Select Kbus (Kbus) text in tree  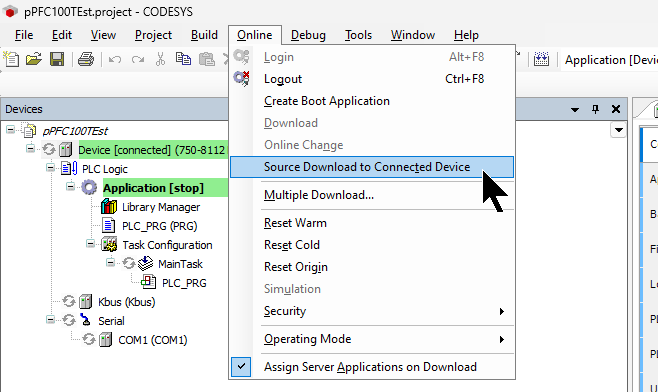126,302
